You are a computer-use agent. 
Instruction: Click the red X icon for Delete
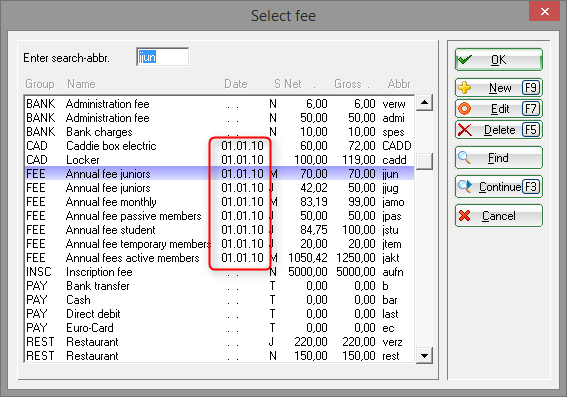[x=465, y=130]
